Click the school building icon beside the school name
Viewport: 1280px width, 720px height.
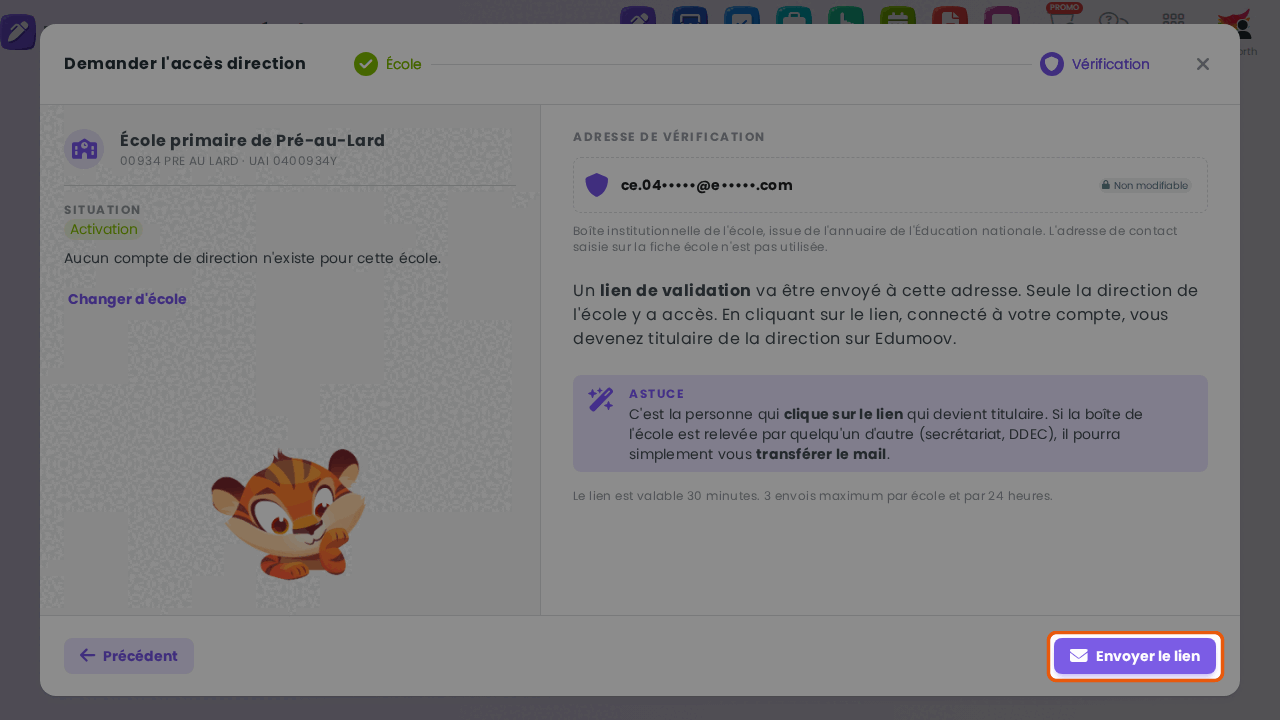84,149
